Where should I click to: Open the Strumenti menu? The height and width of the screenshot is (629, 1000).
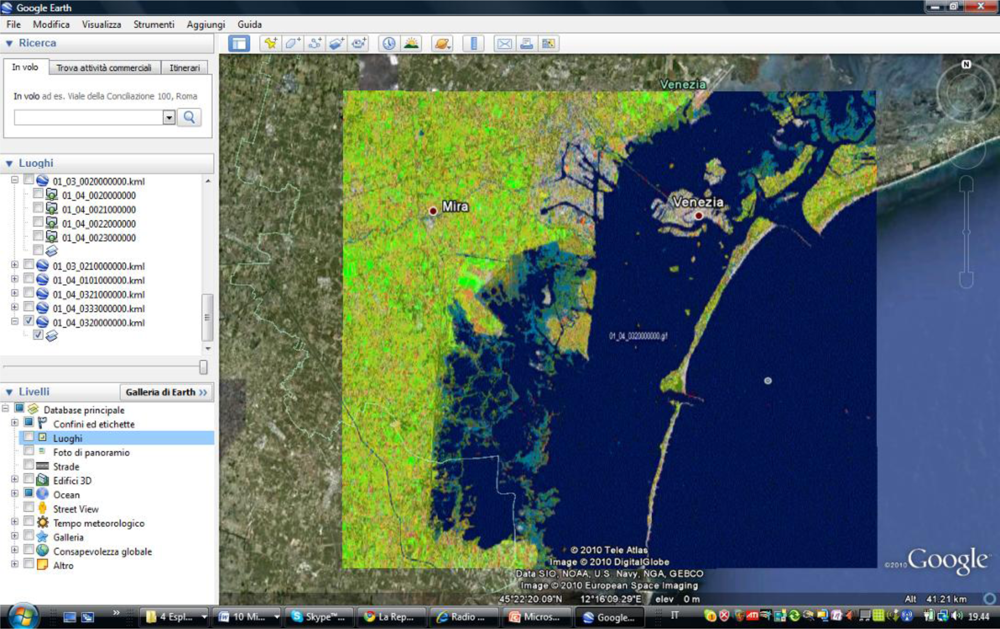pyautogui.click(x=154, y=24)
